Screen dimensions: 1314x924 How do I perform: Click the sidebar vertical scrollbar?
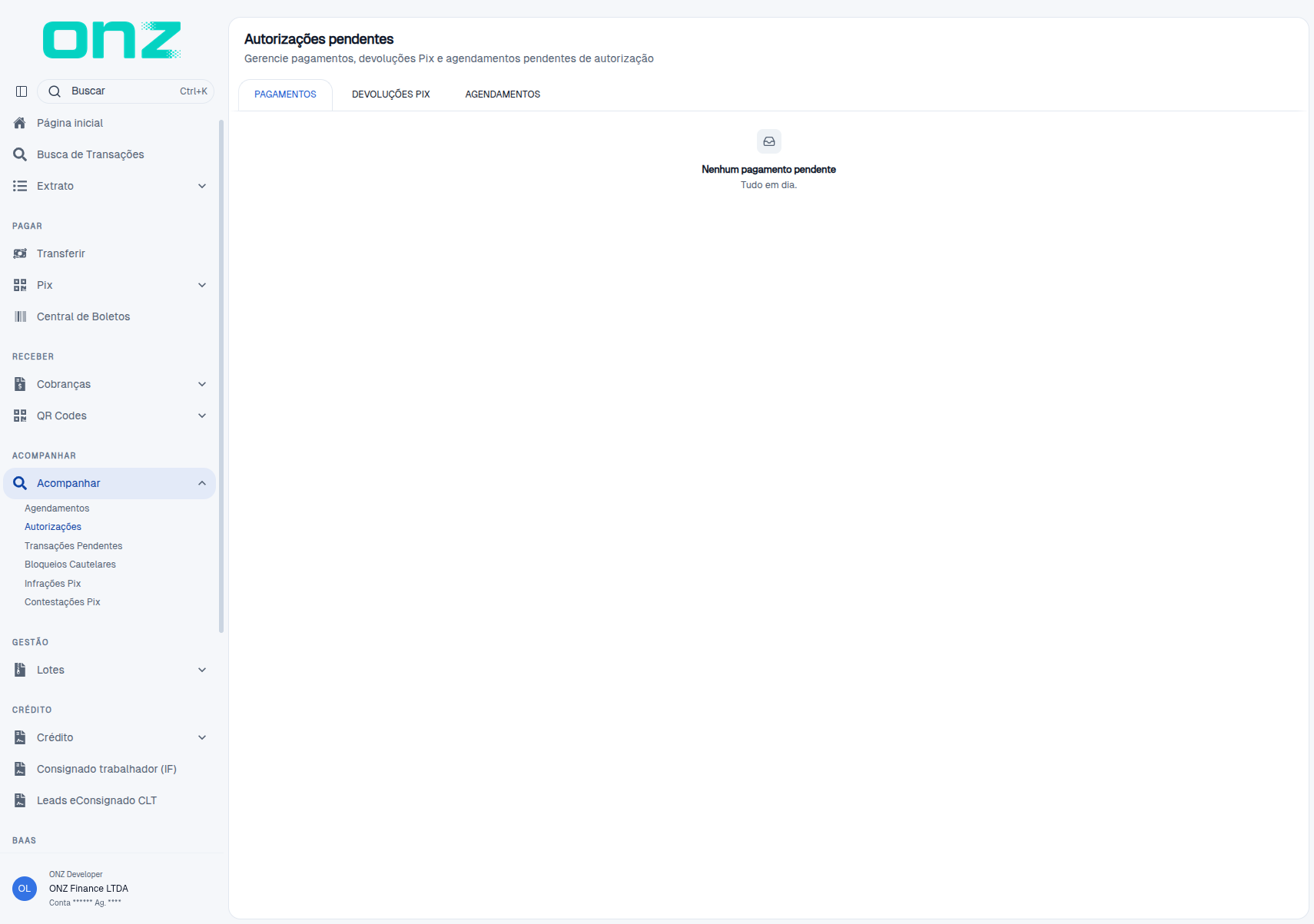[x=221, y=376]
